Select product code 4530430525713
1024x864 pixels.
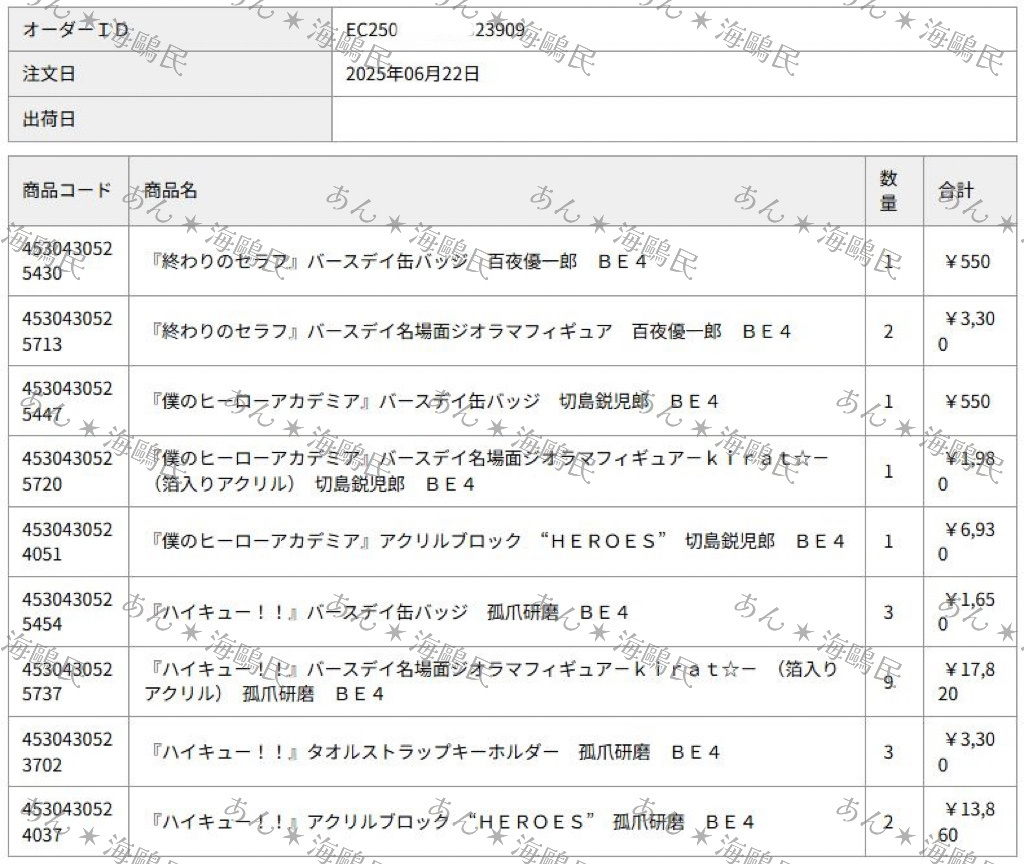pos(67,331)
